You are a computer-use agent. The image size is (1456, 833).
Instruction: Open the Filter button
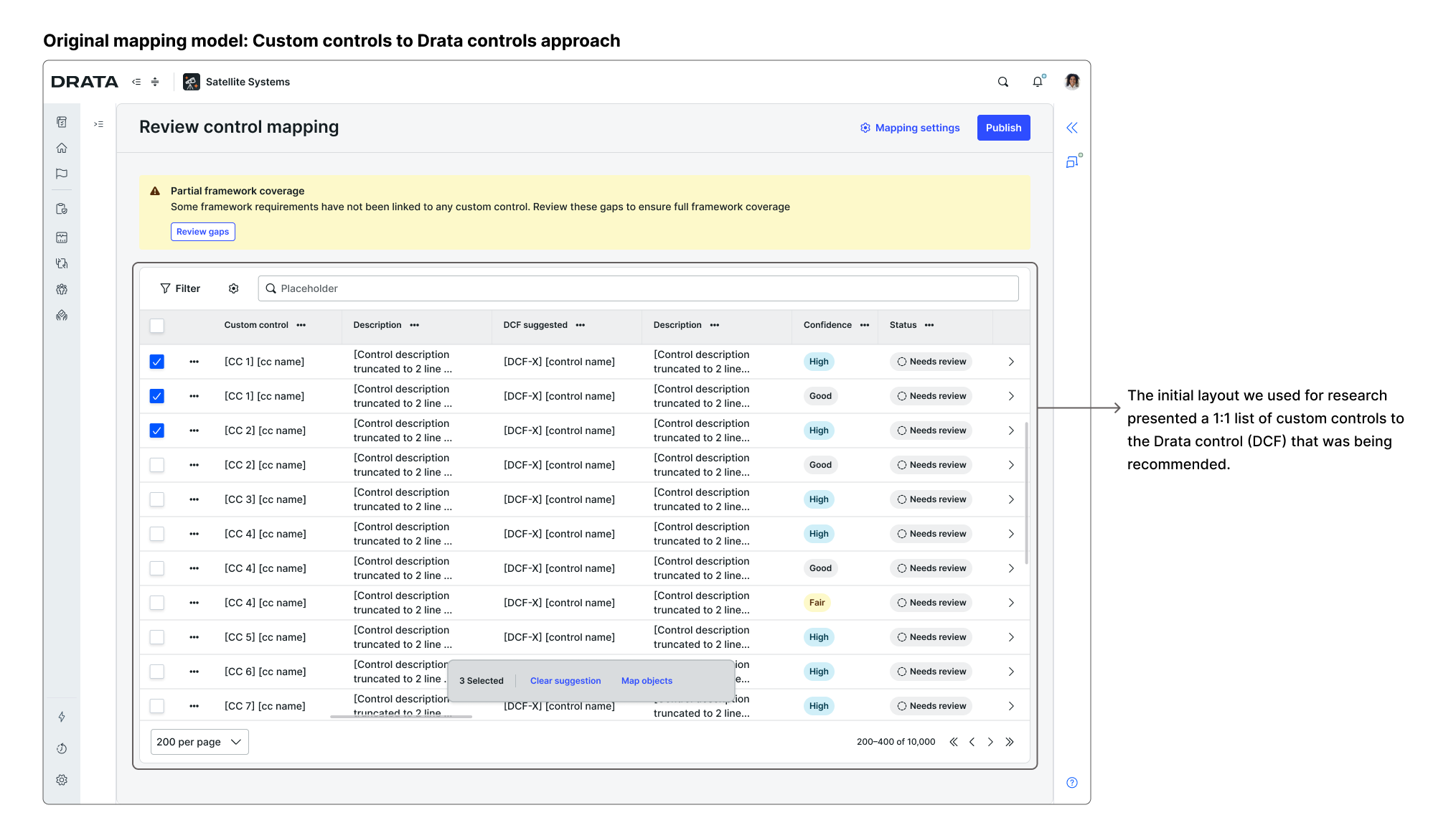pos(180,288)
